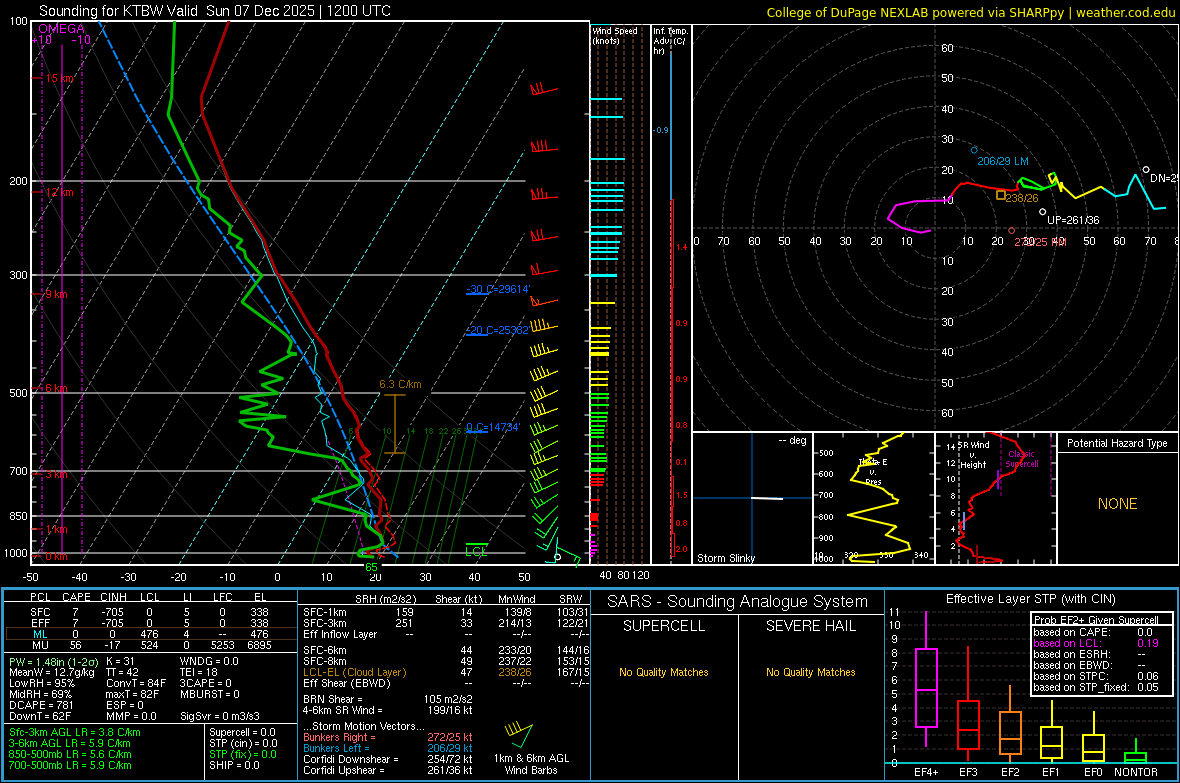Viewport: 1180px width, 783px height.
Task: Click the 'DCAPE = 781' value
Action: pos(41,705)
